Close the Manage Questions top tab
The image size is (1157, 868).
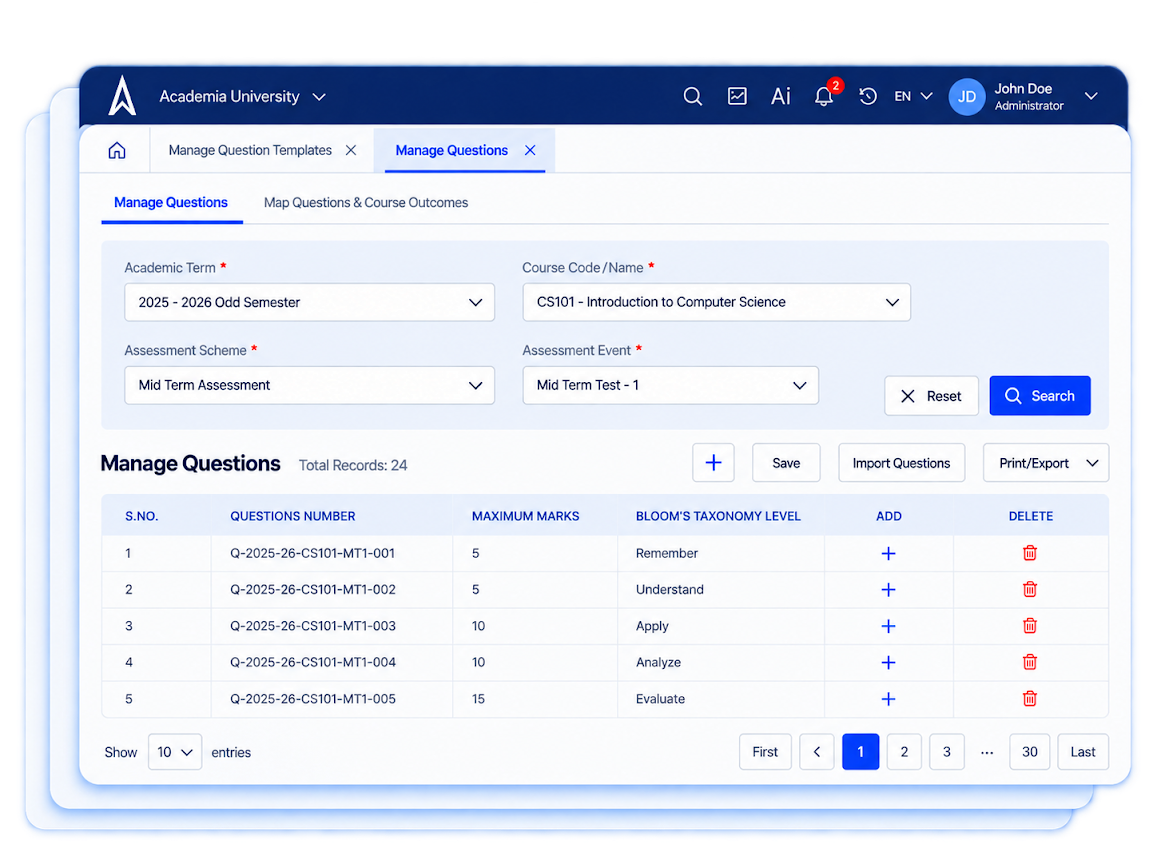[530, 151]
